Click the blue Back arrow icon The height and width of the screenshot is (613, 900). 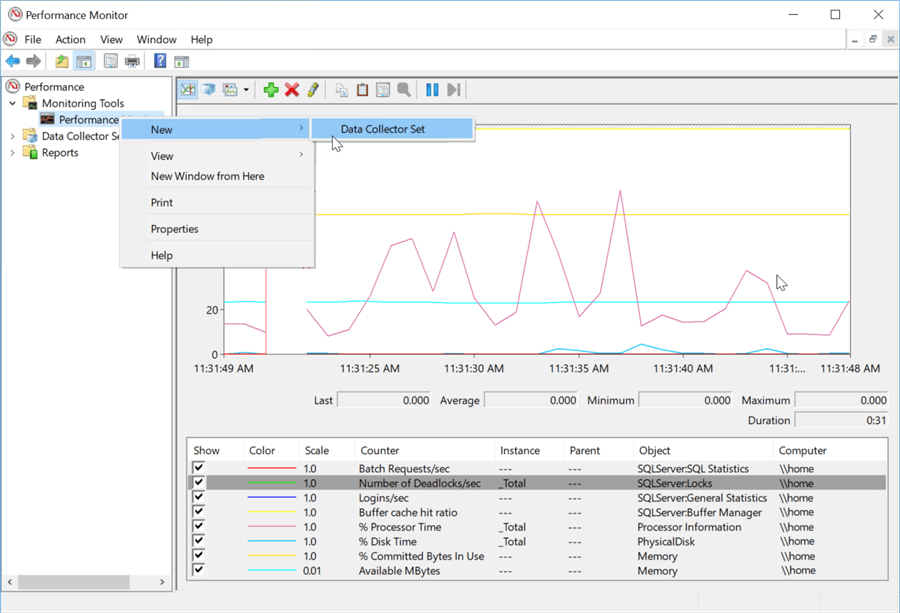click(x=13, y=61)
